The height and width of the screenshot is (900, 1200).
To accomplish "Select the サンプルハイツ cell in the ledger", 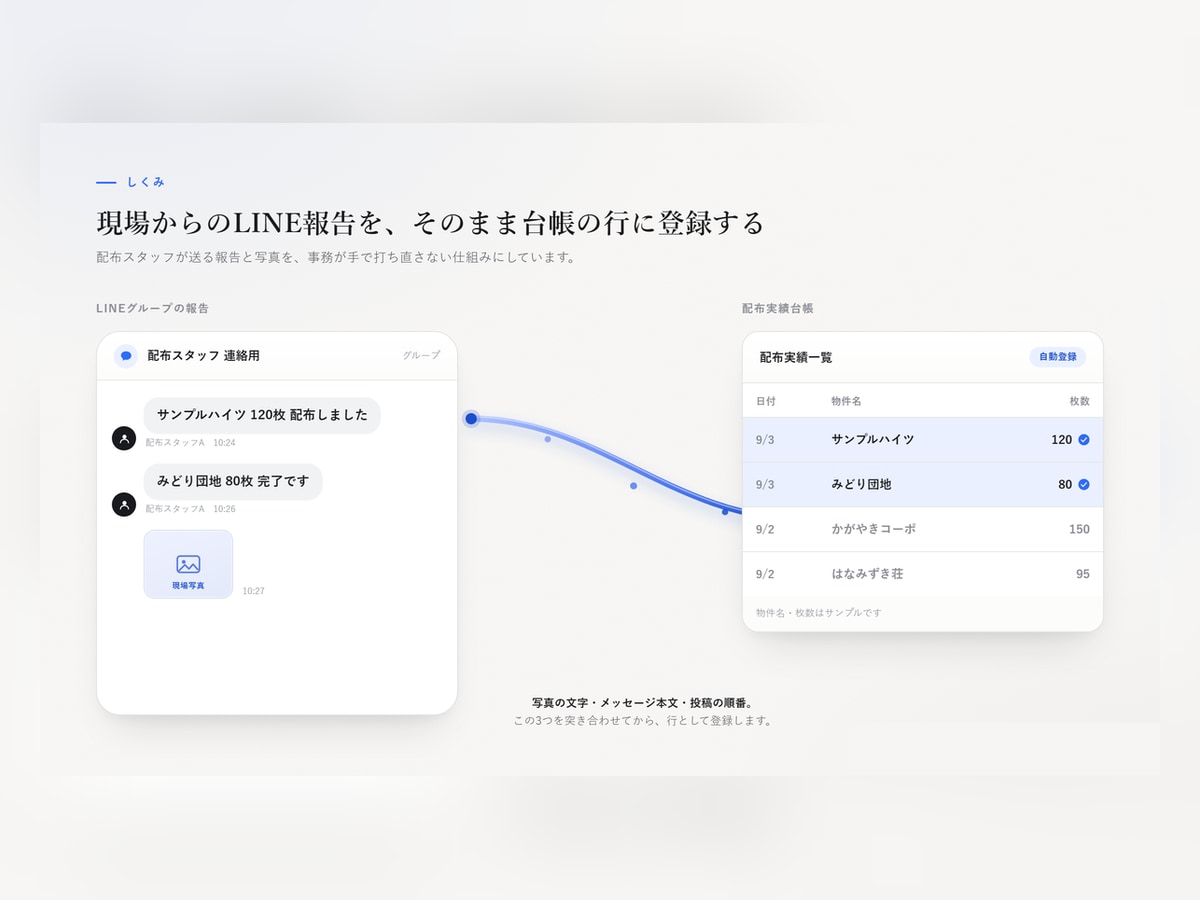I will (x=873, y=439).
